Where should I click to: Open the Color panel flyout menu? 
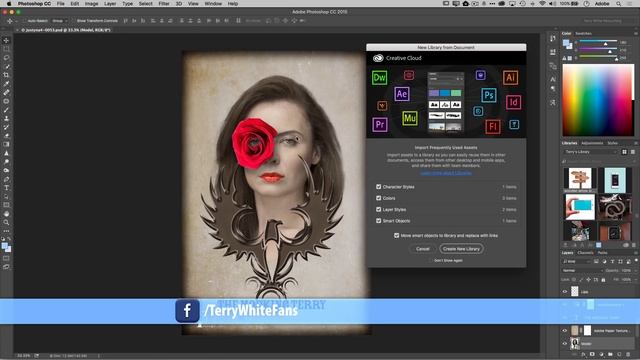tap(636, 33)
